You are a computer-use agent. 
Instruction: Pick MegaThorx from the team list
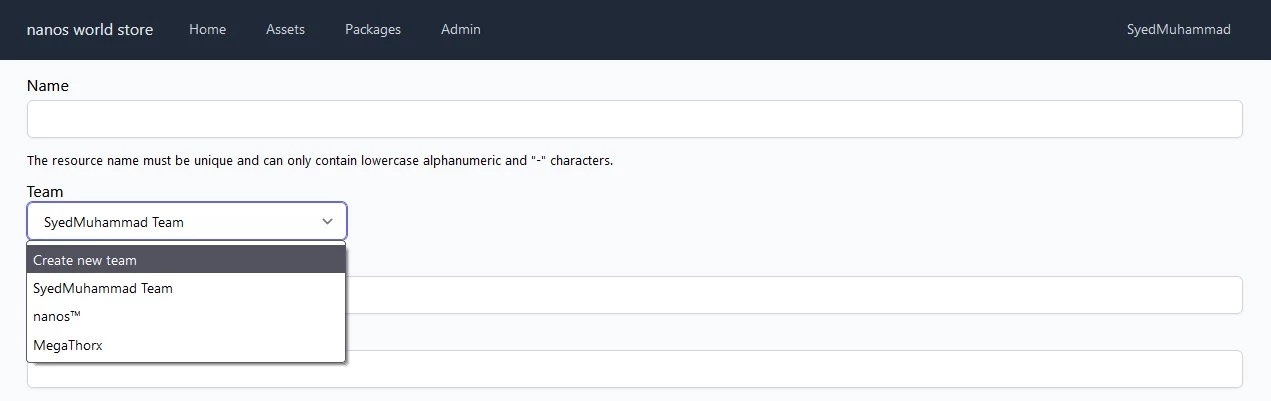[186, 345]
